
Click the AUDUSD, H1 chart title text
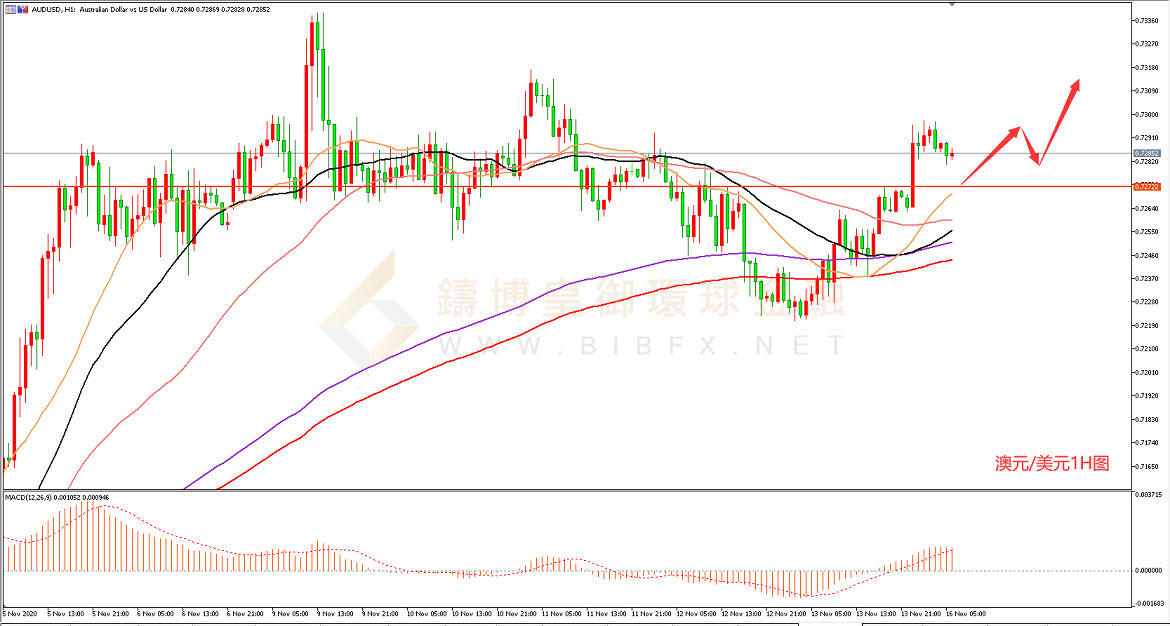click(50, 8)
